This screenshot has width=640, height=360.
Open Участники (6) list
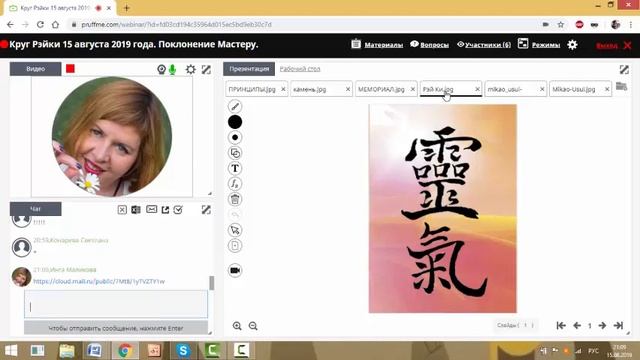pos(484,44)
